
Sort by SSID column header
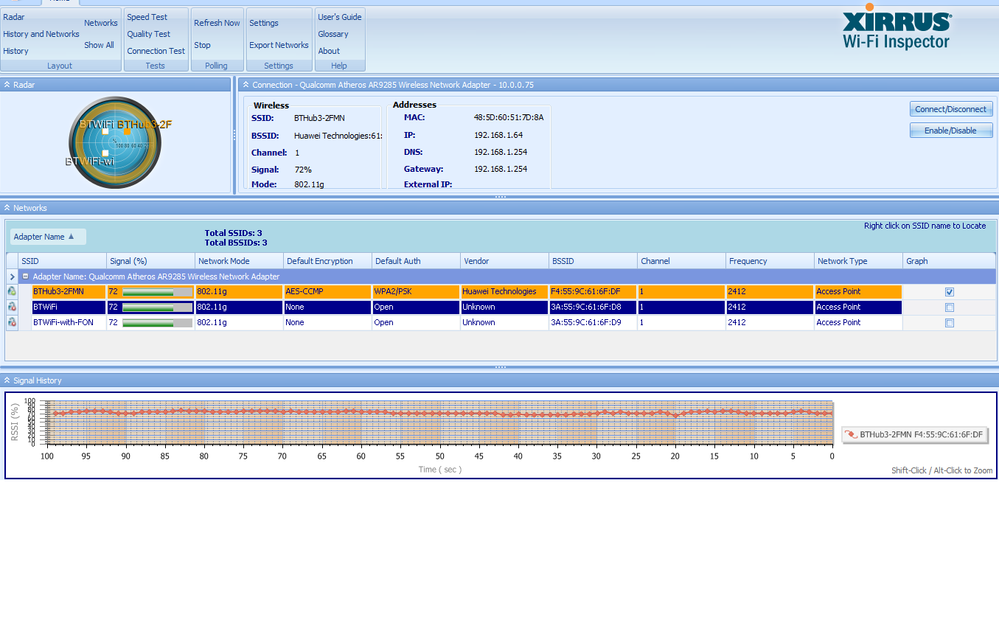click(62, 261)
